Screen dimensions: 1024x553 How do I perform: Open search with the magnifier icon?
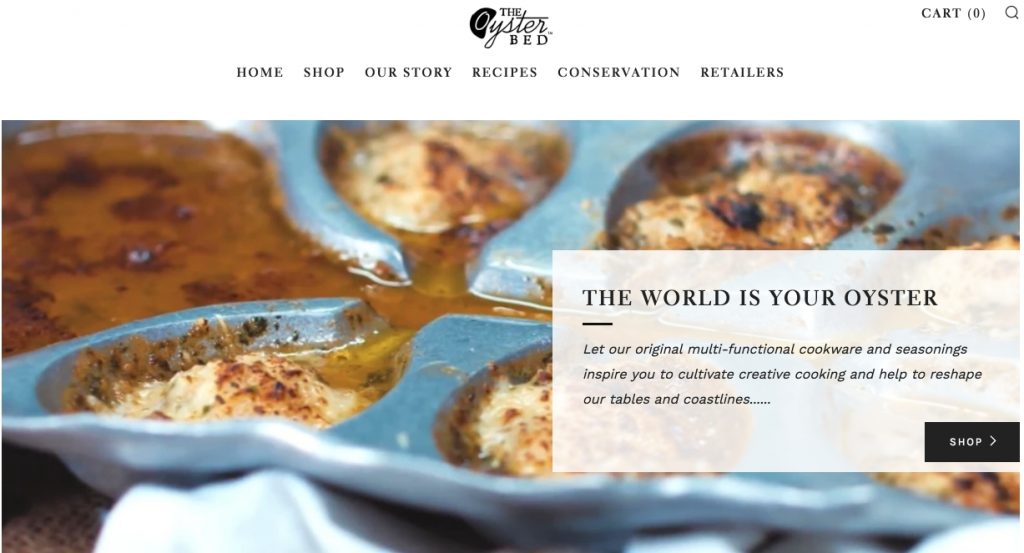click(1012, 13)
